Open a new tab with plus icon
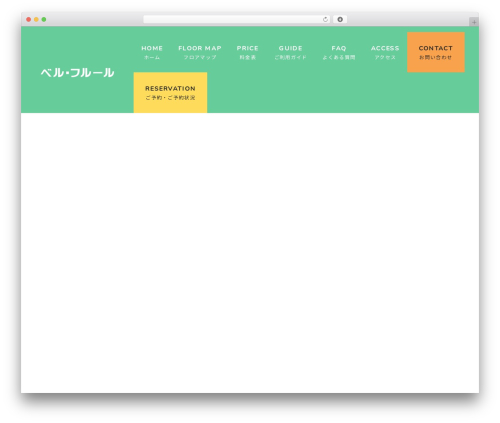 (474, 22)
